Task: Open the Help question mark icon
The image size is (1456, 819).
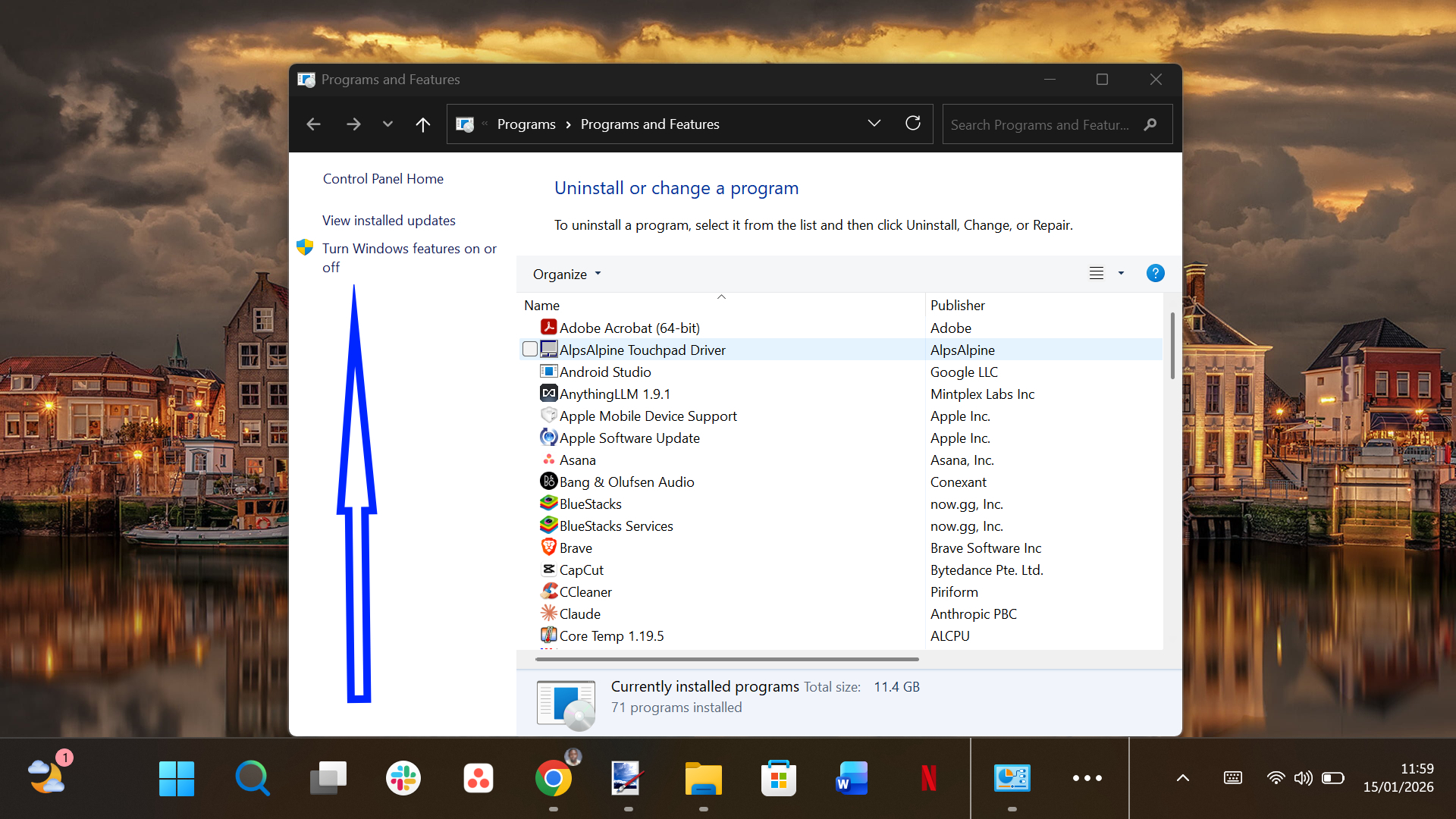Action: click(1154, 273)
